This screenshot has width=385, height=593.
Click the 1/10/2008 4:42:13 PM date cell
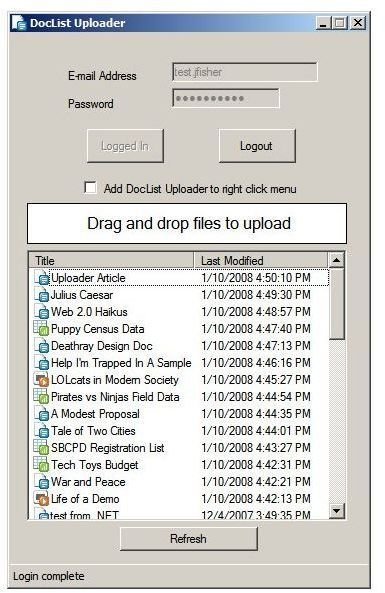256,499
